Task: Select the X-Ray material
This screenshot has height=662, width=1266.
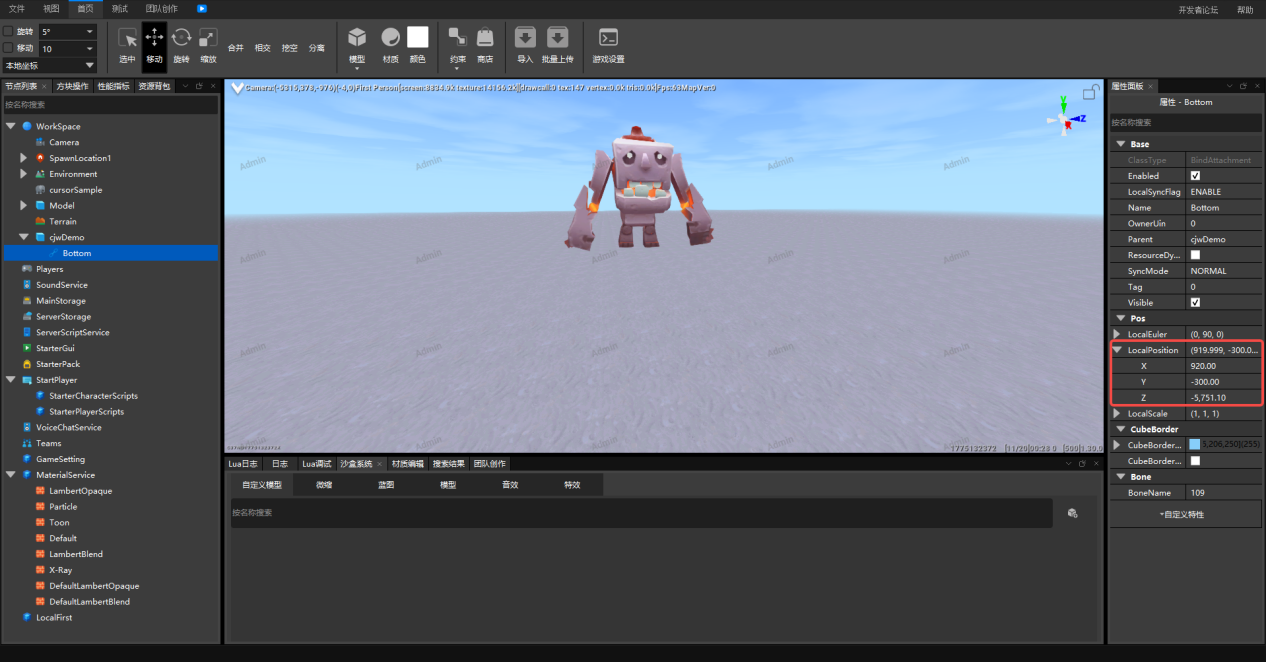Action: [x=60, y=570]
